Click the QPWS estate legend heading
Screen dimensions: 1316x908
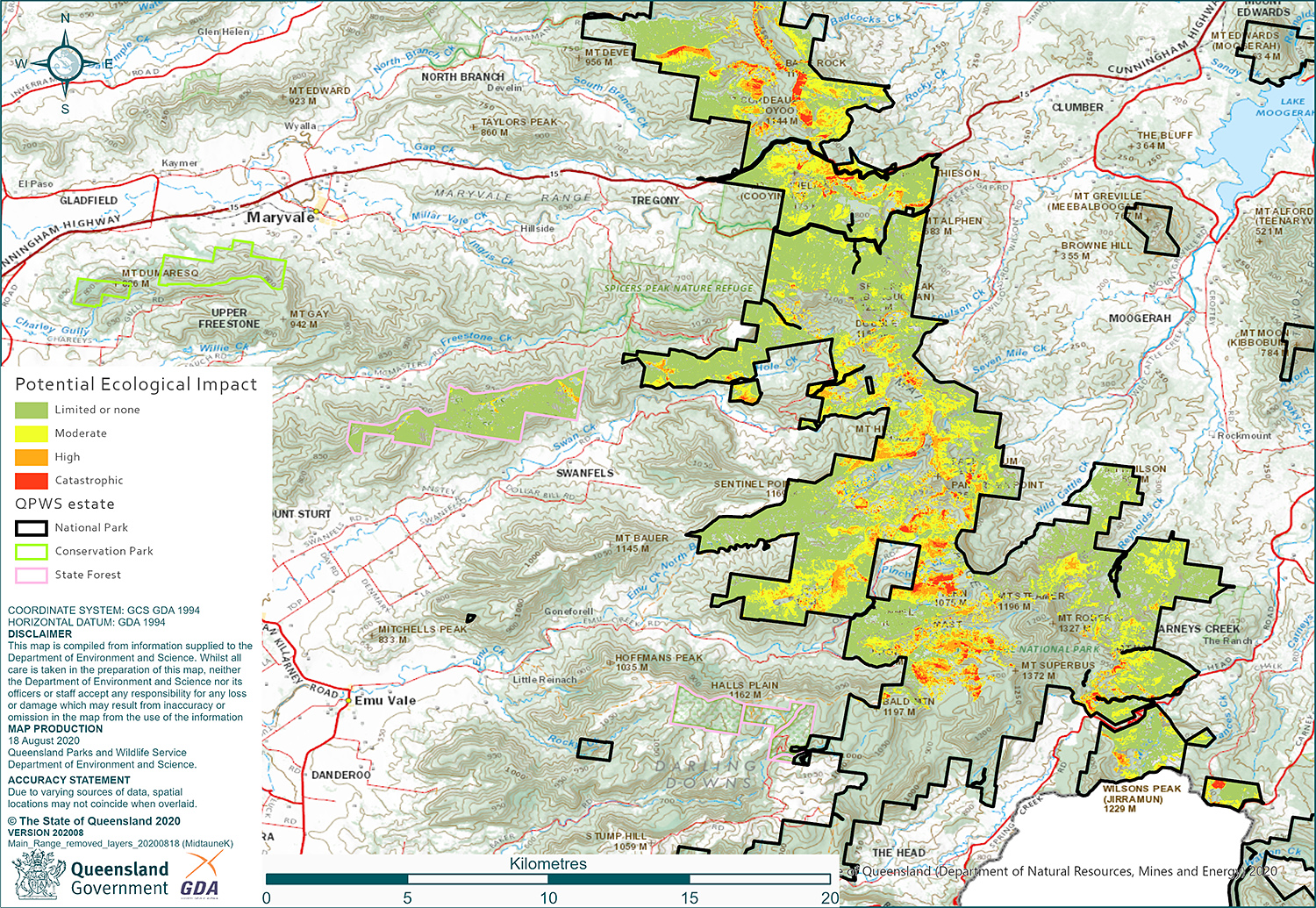tap(65, 504)
